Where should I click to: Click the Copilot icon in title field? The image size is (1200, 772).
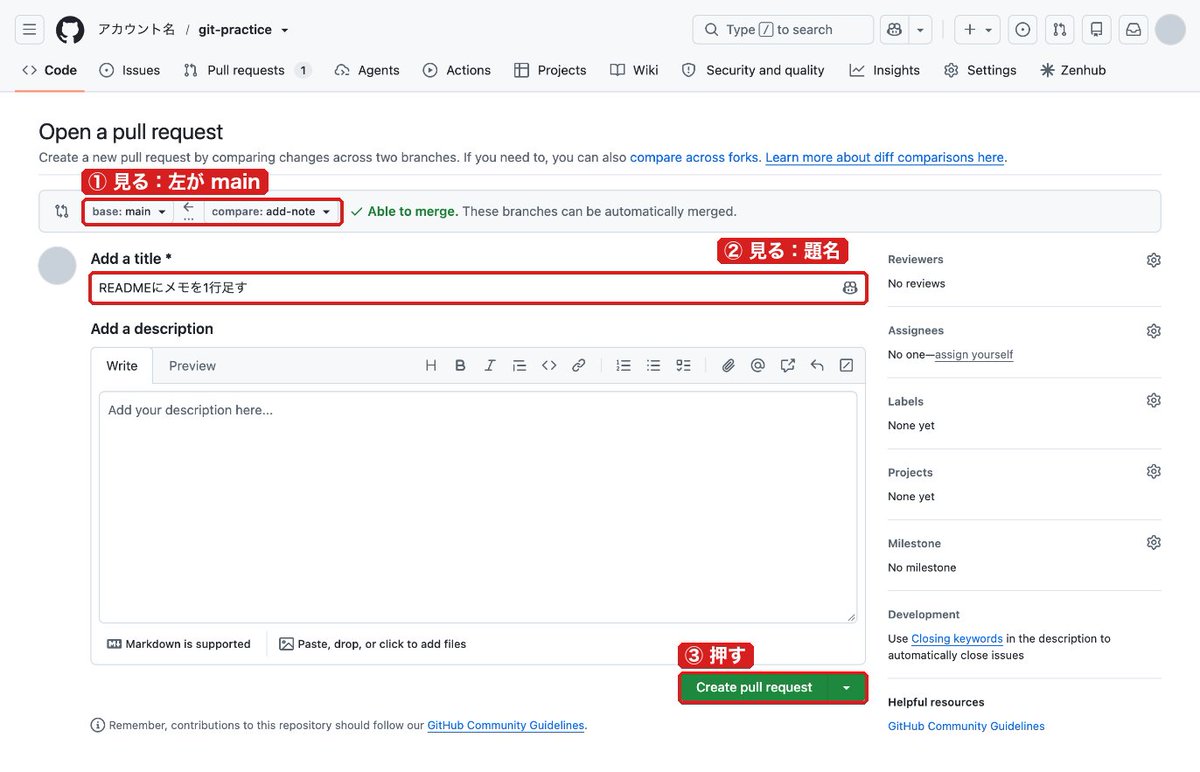[850, 288]
